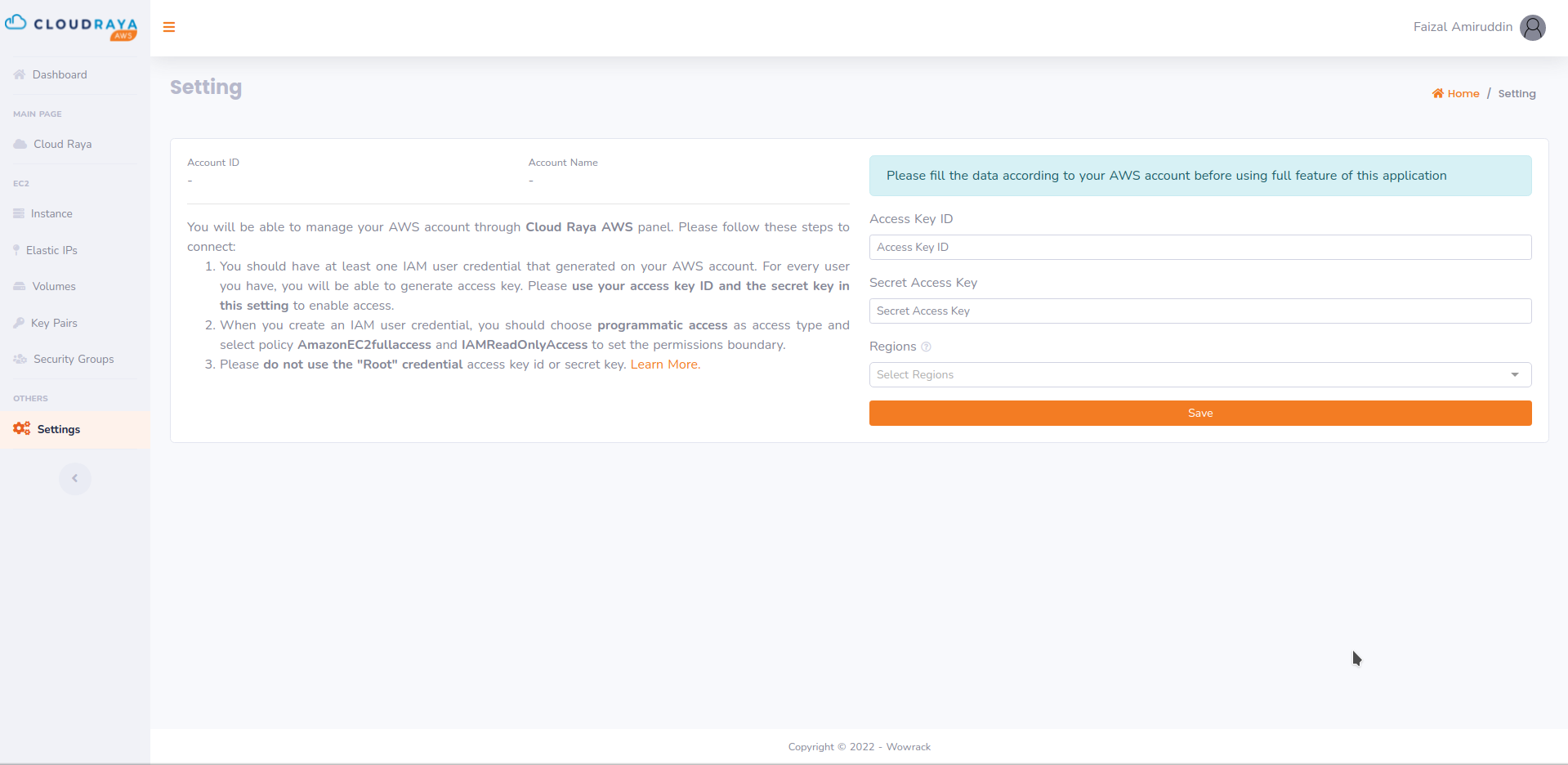Focus the Access Key ID input field
The image size is (1568, 765).
pos(1199,248)
